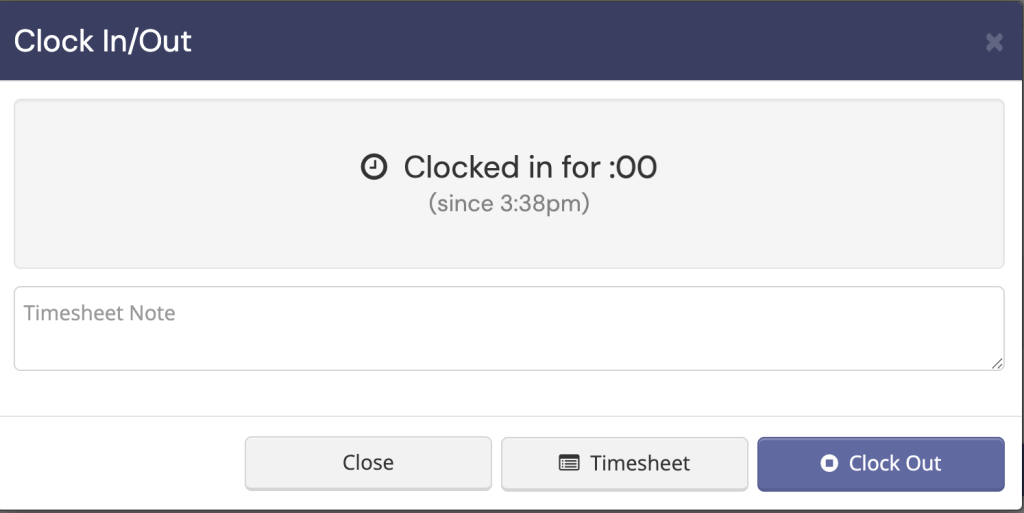1024x513 pixels.
Task: Select the "Timesheet" label text
Action: click(640, 464)
